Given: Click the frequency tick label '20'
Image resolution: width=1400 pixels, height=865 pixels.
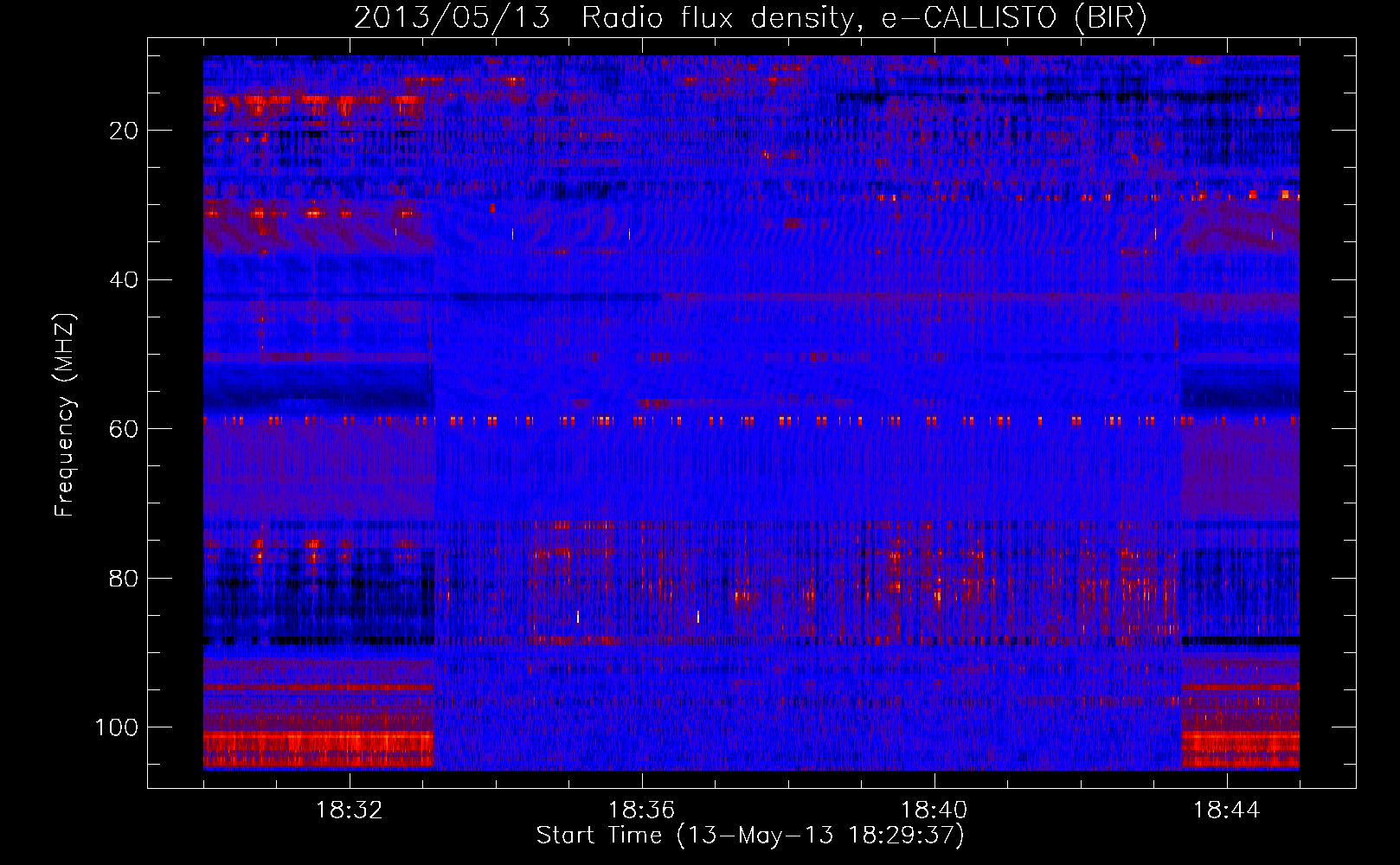Looking at the screenshot, I should 125,131.
